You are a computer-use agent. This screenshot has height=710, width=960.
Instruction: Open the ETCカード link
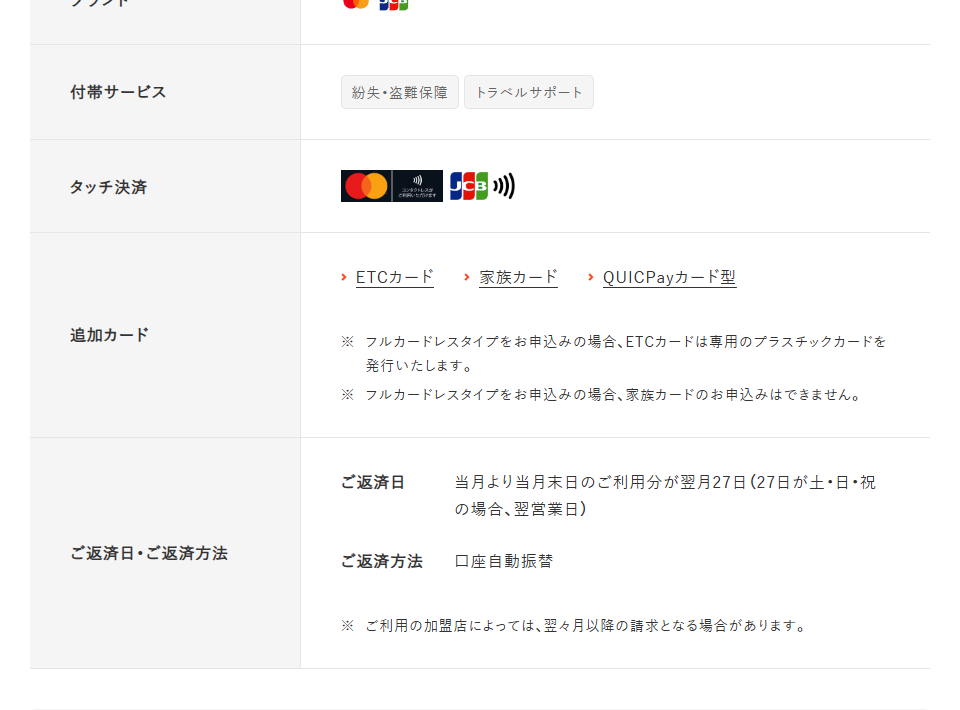[394, 277]
